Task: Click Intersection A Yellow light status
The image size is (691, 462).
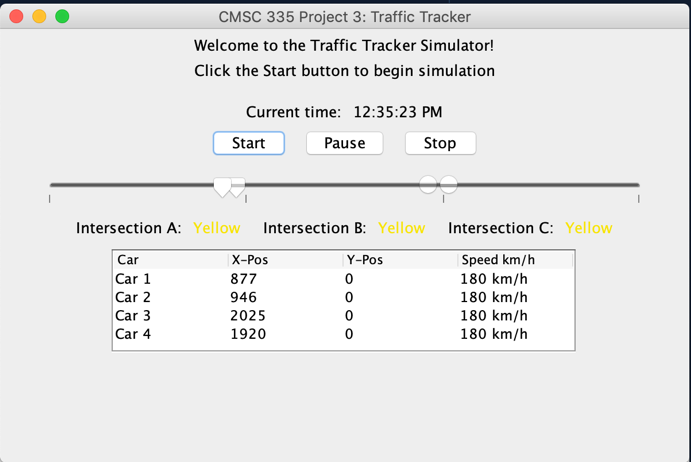Action: 217,228
